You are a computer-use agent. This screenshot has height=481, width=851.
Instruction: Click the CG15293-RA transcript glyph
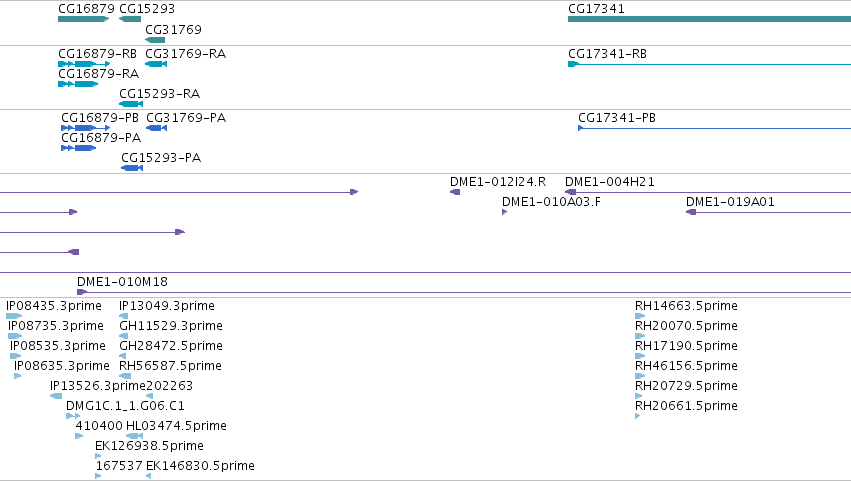131,104
